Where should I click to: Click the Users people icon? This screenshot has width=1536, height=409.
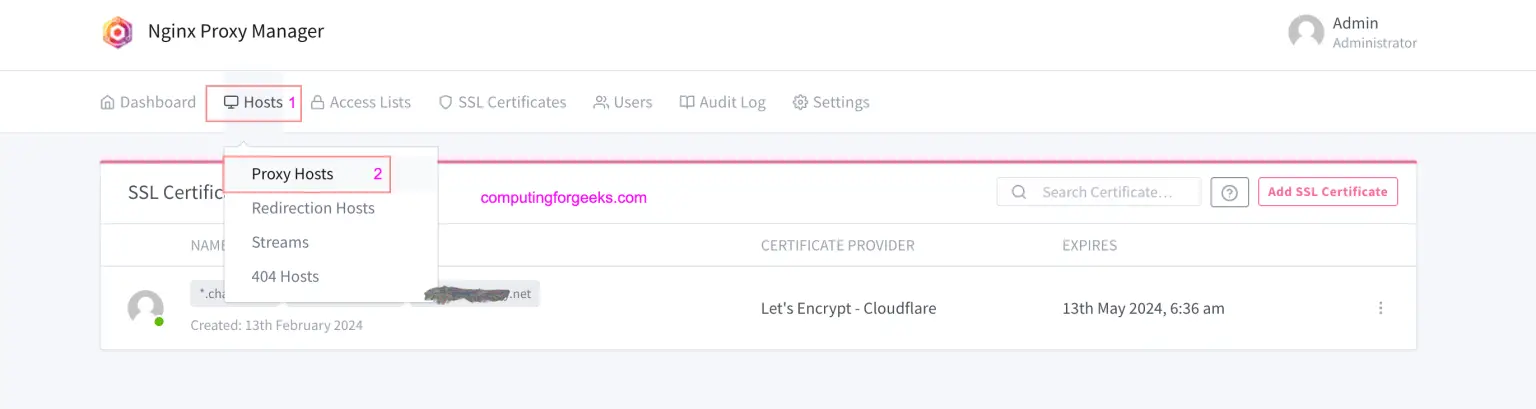601,102
